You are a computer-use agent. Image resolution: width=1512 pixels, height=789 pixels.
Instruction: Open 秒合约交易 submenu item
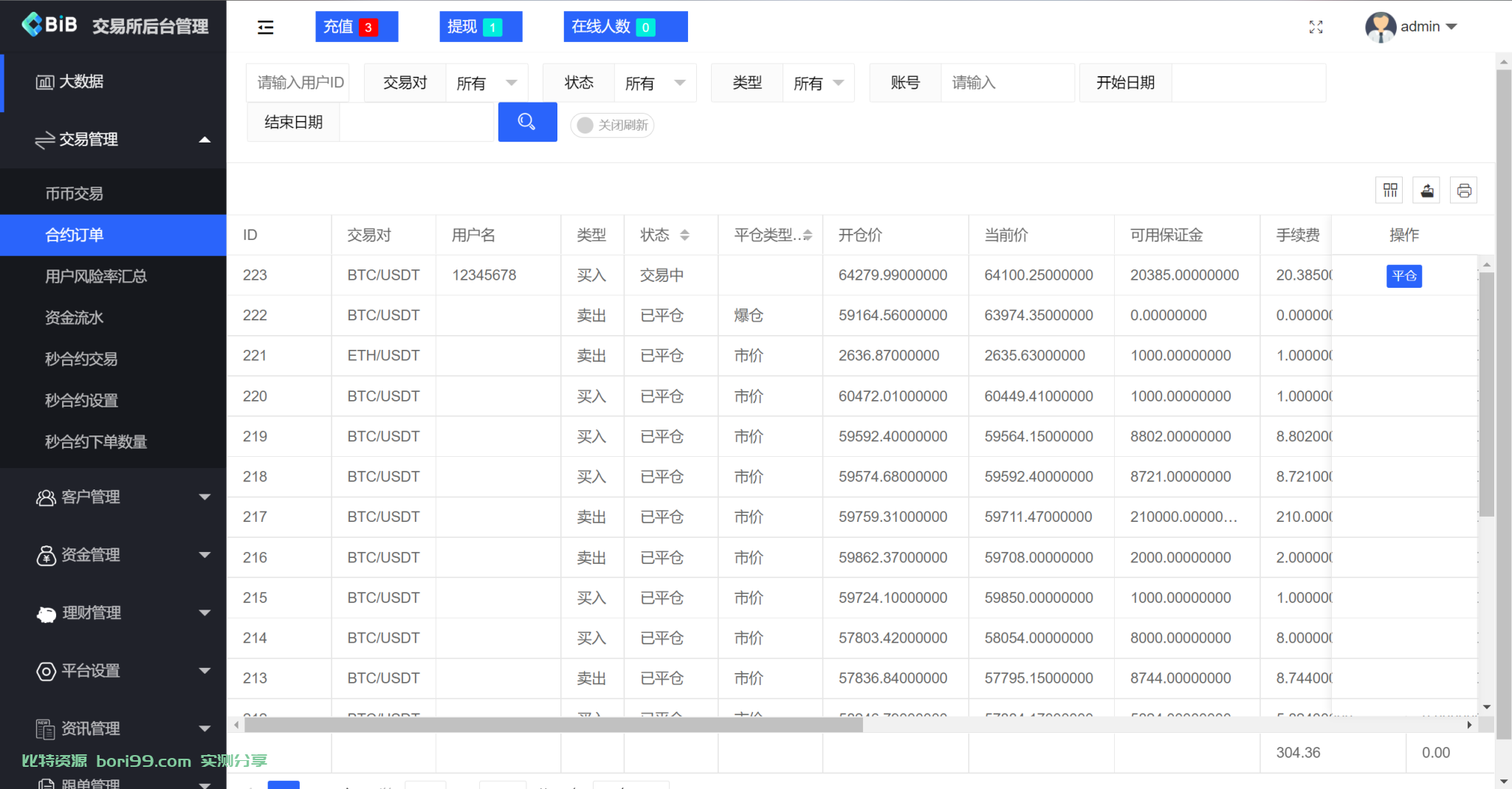(x=113, y=359)
